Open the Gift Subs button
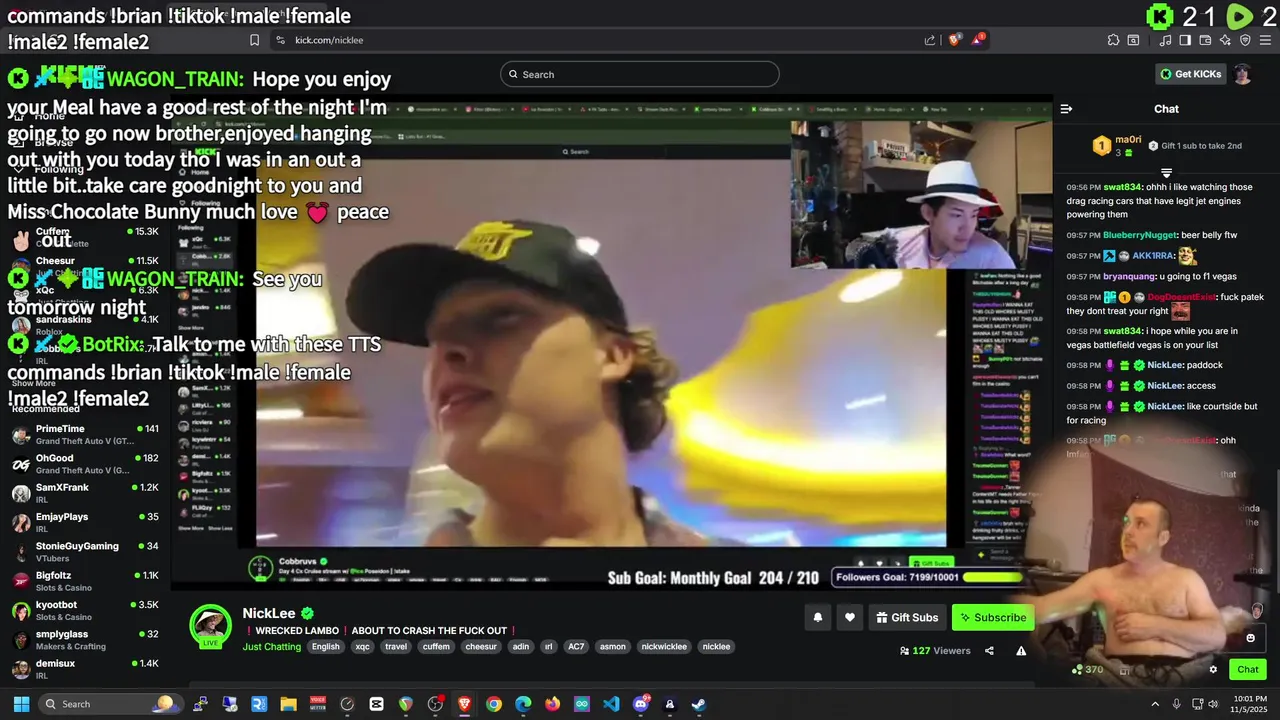1280x720 pixels. [x=907, y=617]
